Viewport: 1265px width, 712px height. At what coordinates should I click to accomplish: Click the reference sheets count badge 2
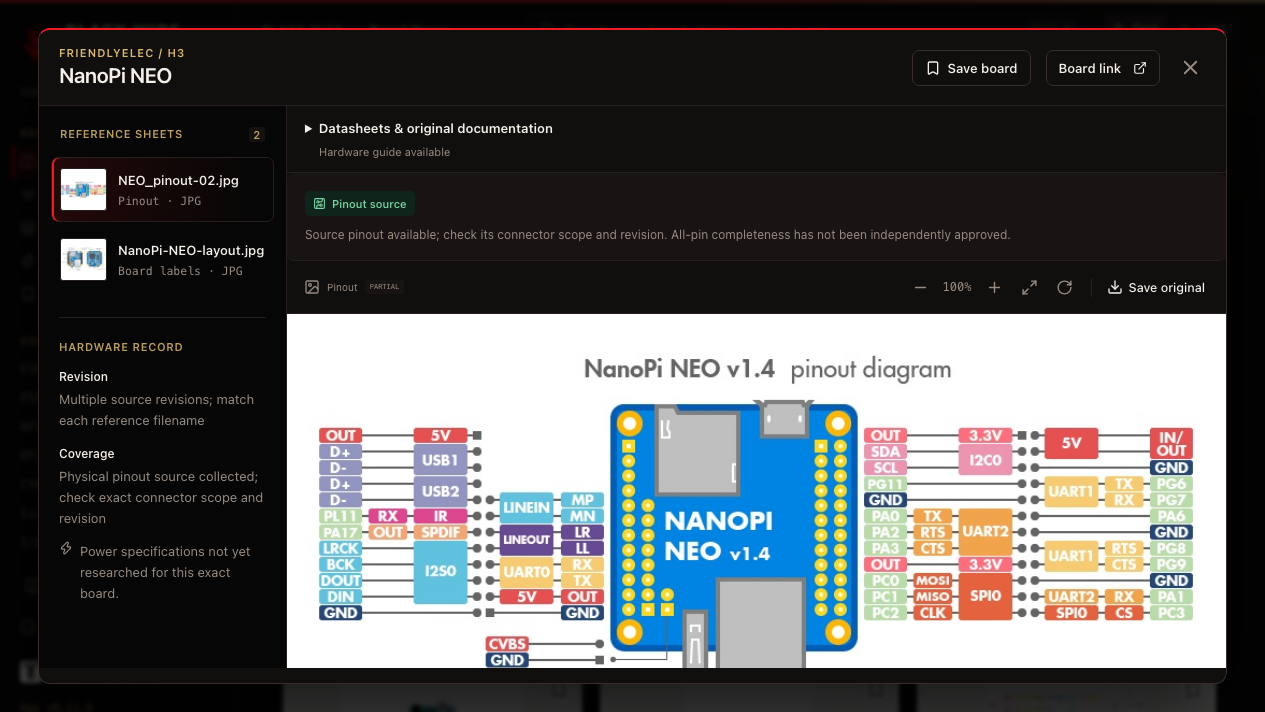click(257, 135)
